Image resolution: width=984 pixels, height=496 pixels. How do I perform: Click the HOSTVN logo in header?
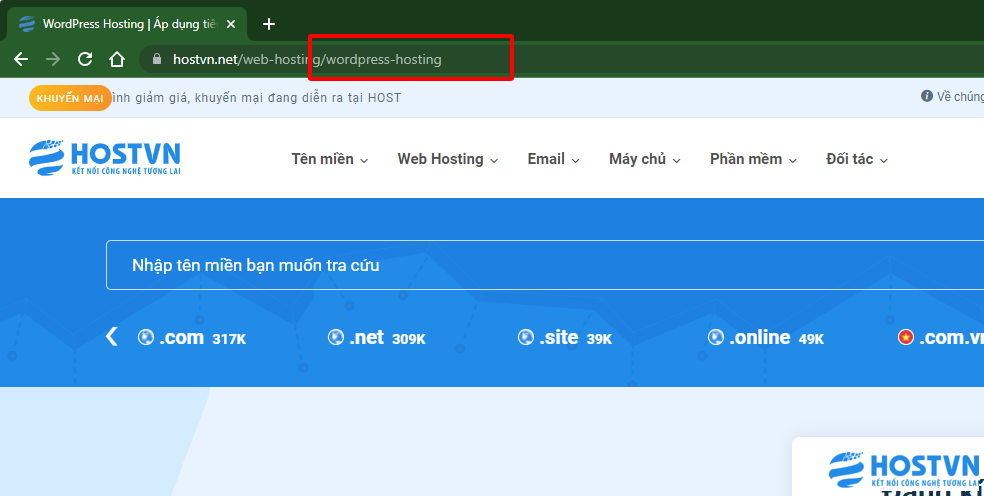pyautogui.click(x=105, y=158)
